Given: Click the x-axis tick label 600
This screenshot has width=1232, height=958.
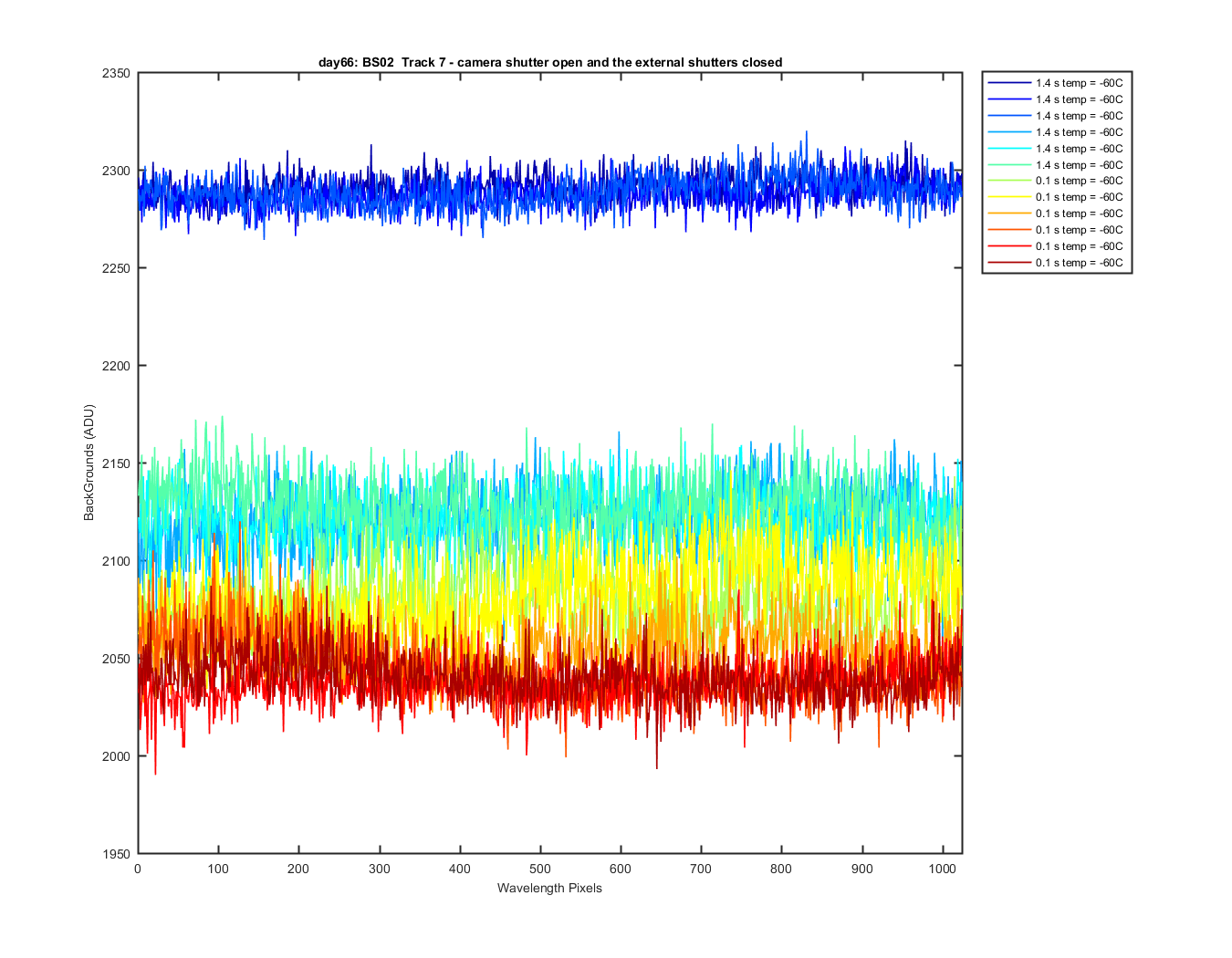Looking at the screenshot, I should point(621,869).
